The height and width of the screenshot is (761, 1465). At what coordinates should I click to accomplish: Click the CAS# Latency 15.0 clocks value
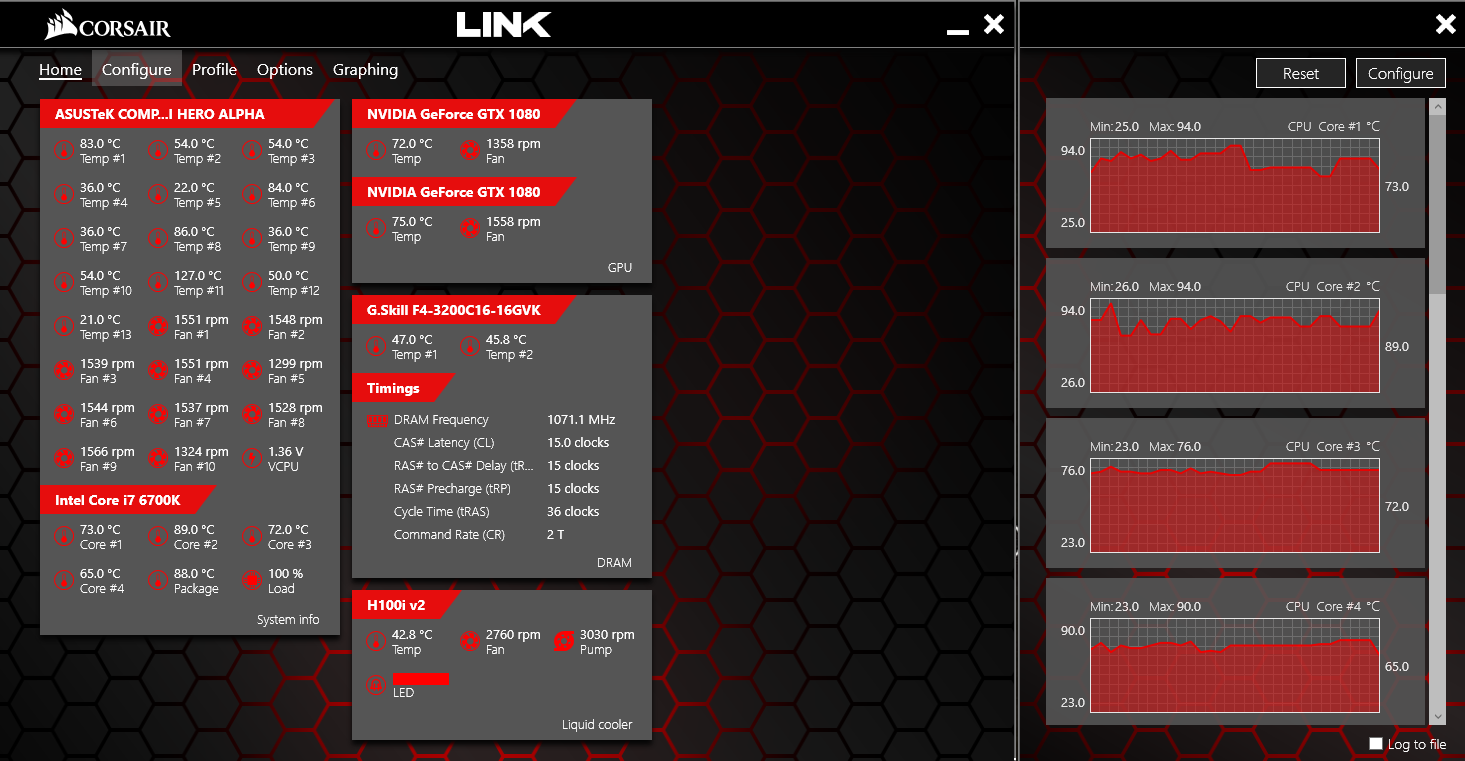tap(578, 443)
